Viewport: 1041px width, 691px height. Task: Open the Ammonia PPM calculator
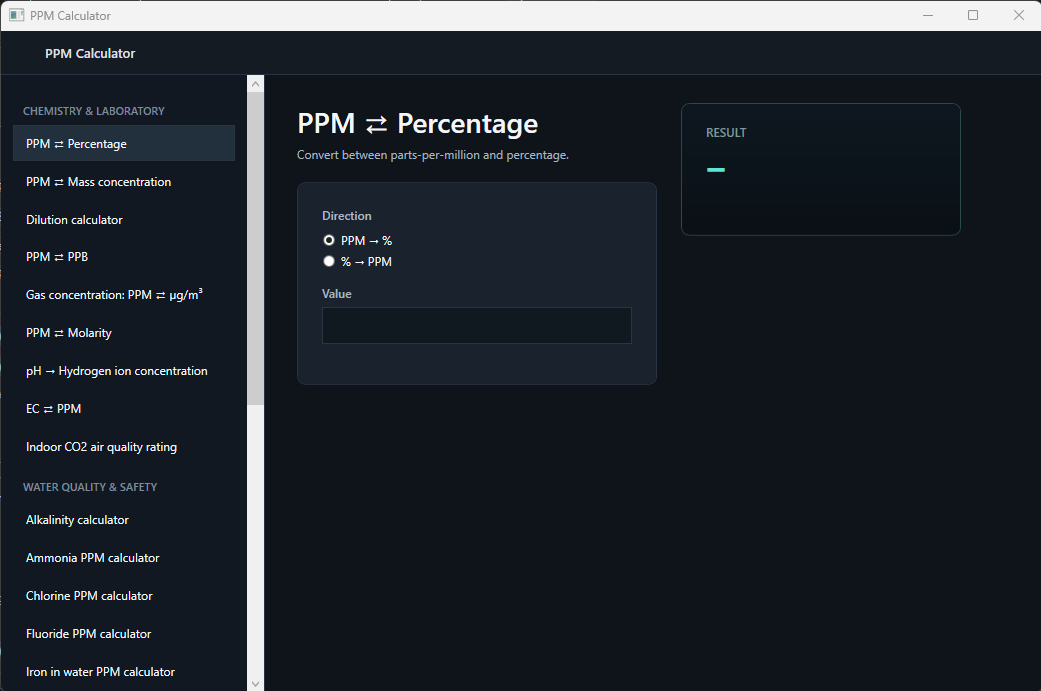pos(123,558)
